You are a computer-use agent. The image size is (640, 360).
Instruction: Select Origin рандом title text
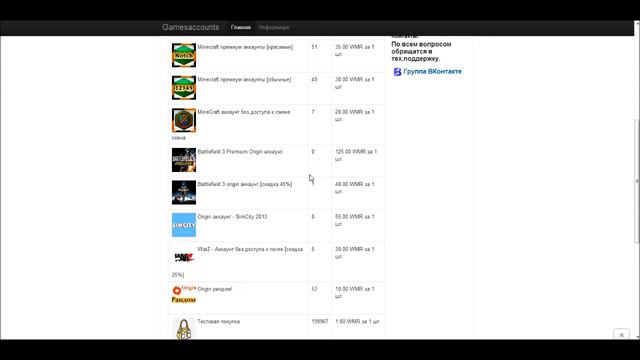pos(214,289)
